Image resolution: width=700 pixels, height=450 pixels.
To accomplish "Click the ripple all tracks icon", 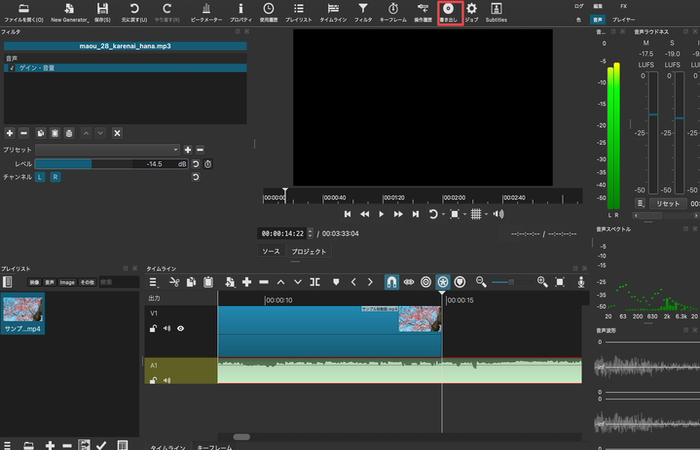I will click(x=443, y=282).
